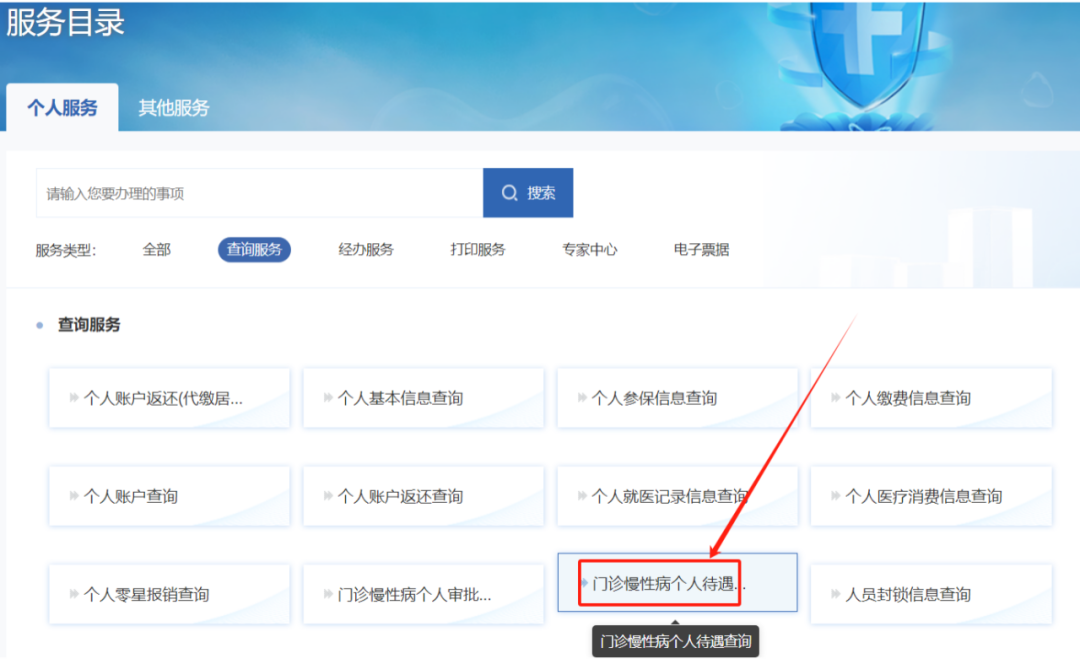The height and width of the screenshot is (659, 1080).
Task: Filter by 打印服务 service type
Action: tap(478, 250)
